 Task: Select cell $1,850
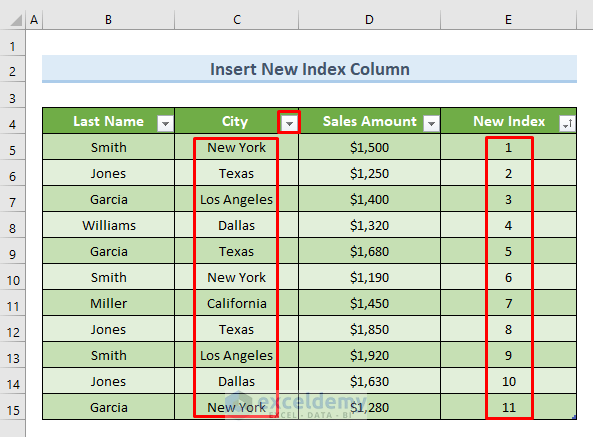[369, 329]
